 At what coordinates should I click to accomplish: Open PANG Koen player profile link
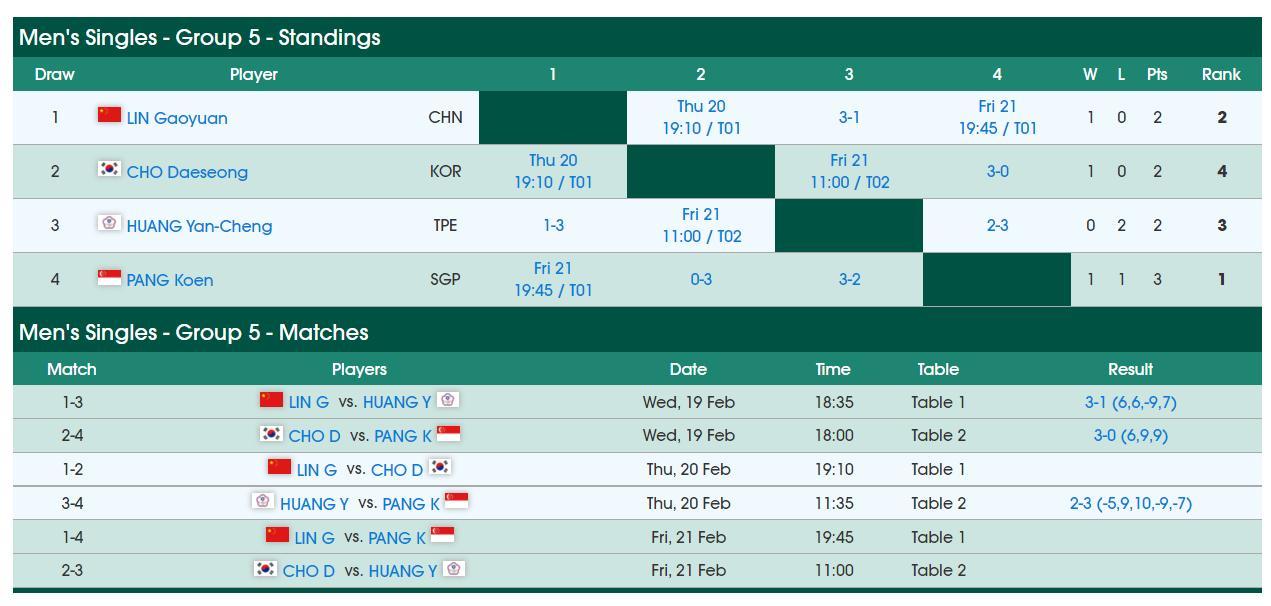tap(170, 280)
